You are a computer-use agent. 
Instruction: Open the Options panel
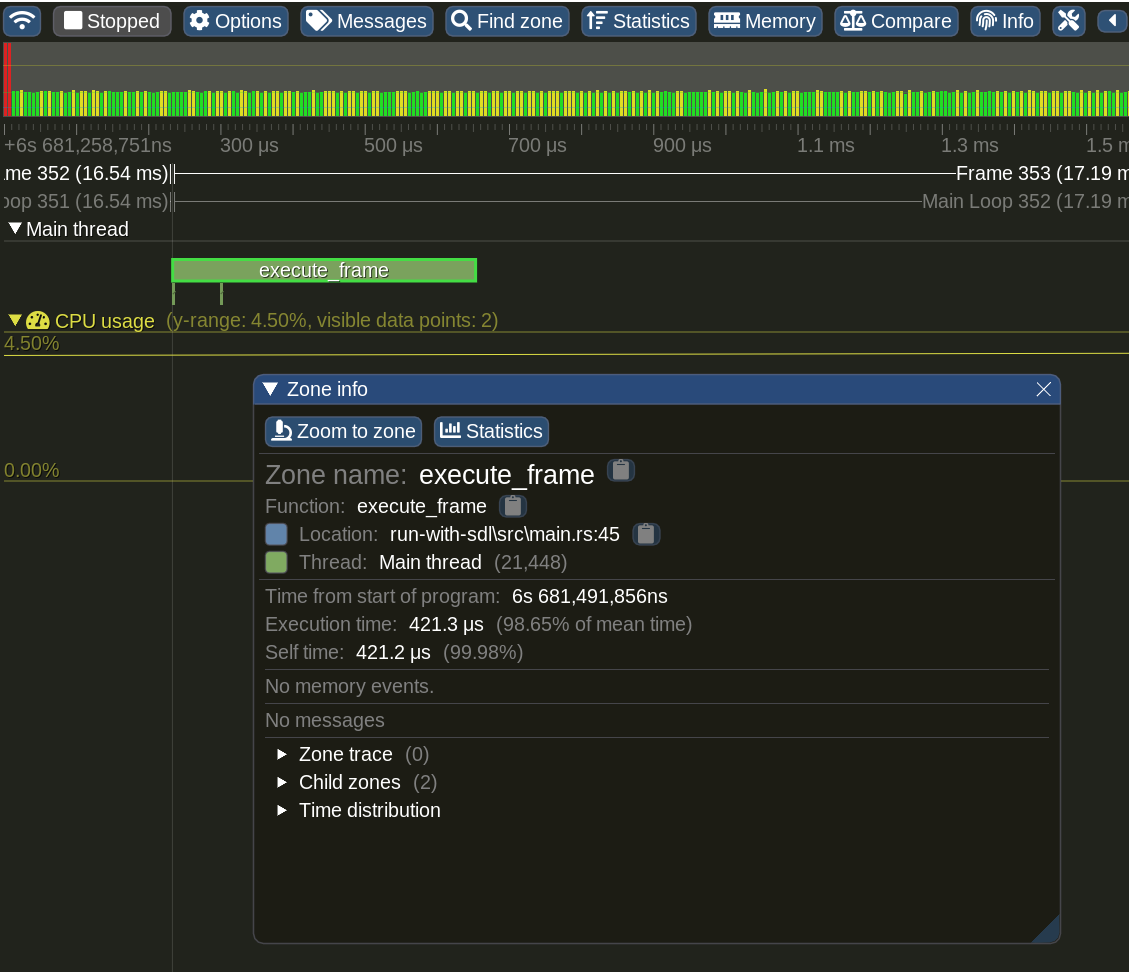(x=235, y=21)
